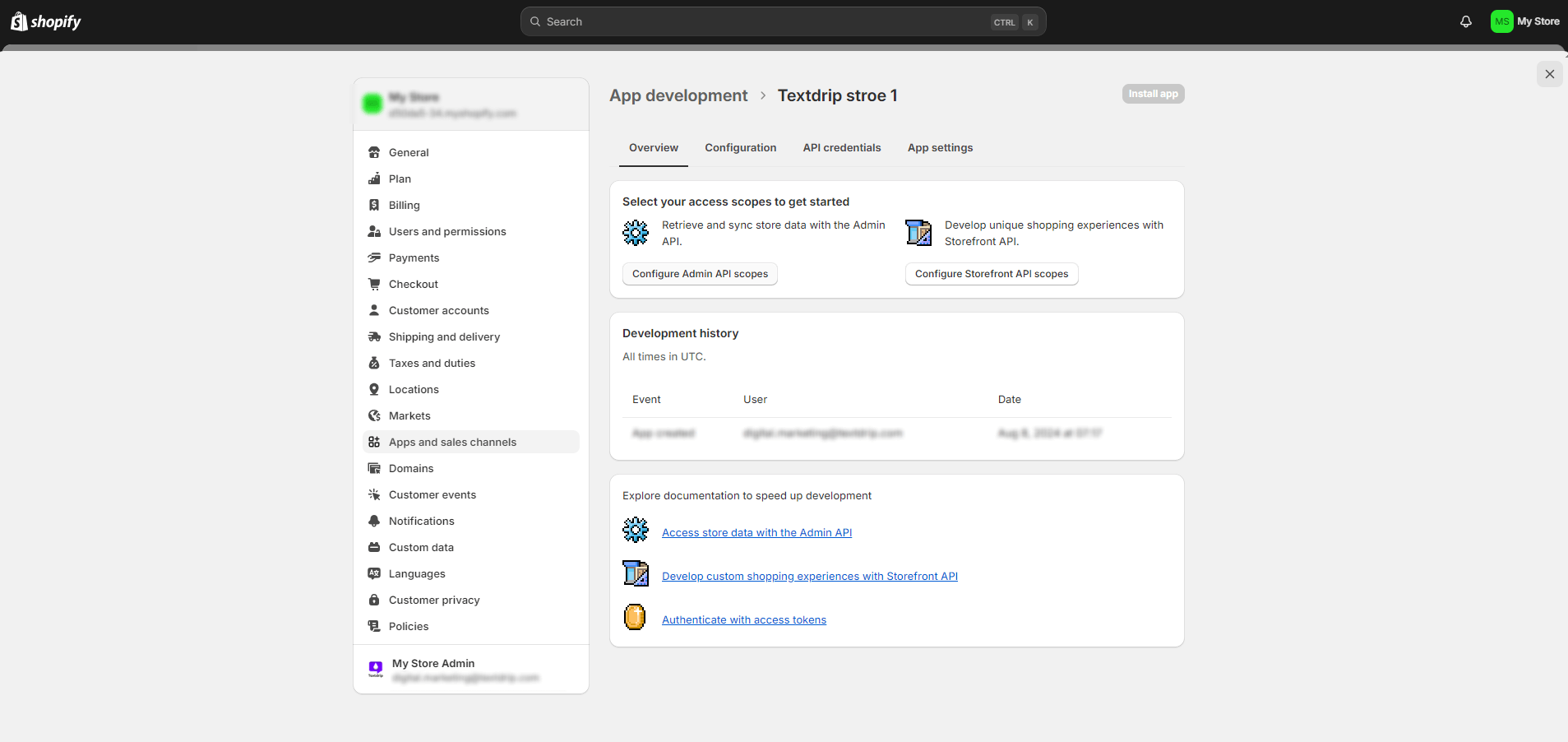Click the Taxes and duties icon

coord(375,363)
